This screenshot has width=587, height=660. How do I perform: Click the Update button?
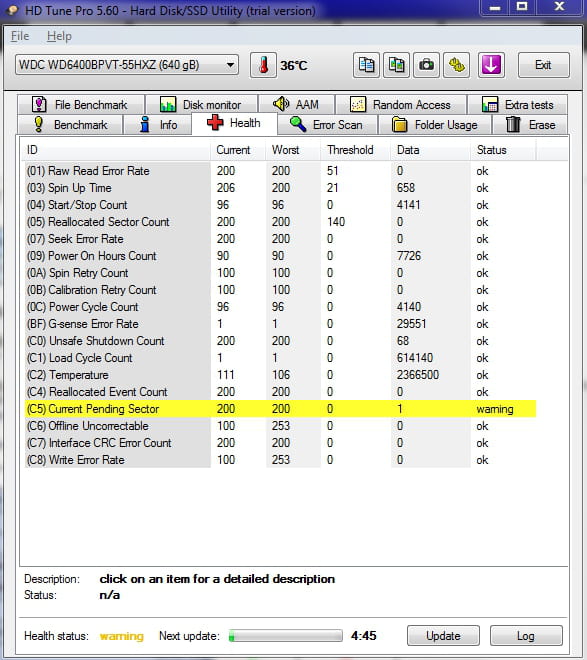click(443, 635)
